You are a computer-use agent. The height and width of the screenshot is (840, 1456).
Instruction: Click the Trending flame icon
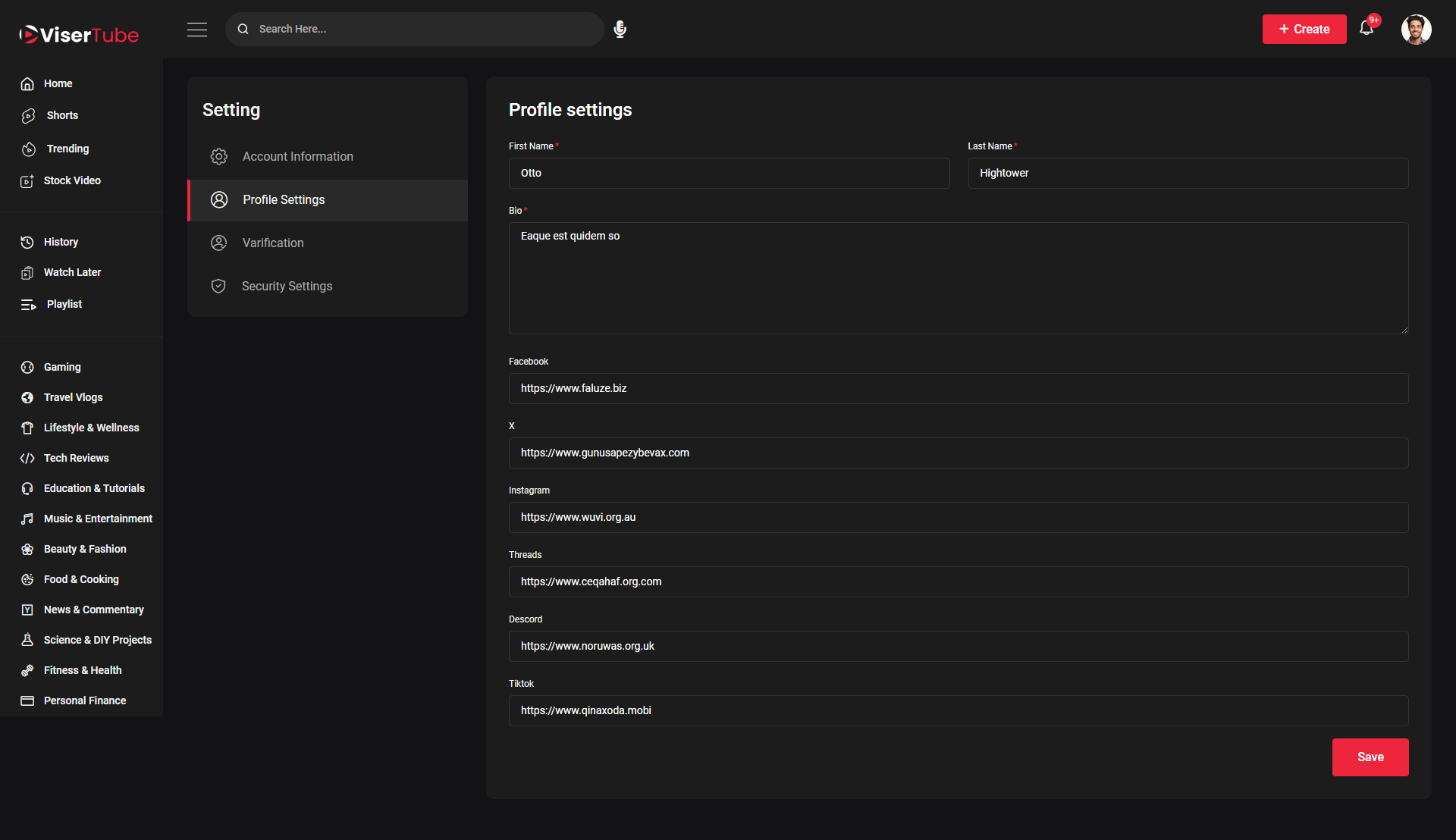(x=28, y=149)
